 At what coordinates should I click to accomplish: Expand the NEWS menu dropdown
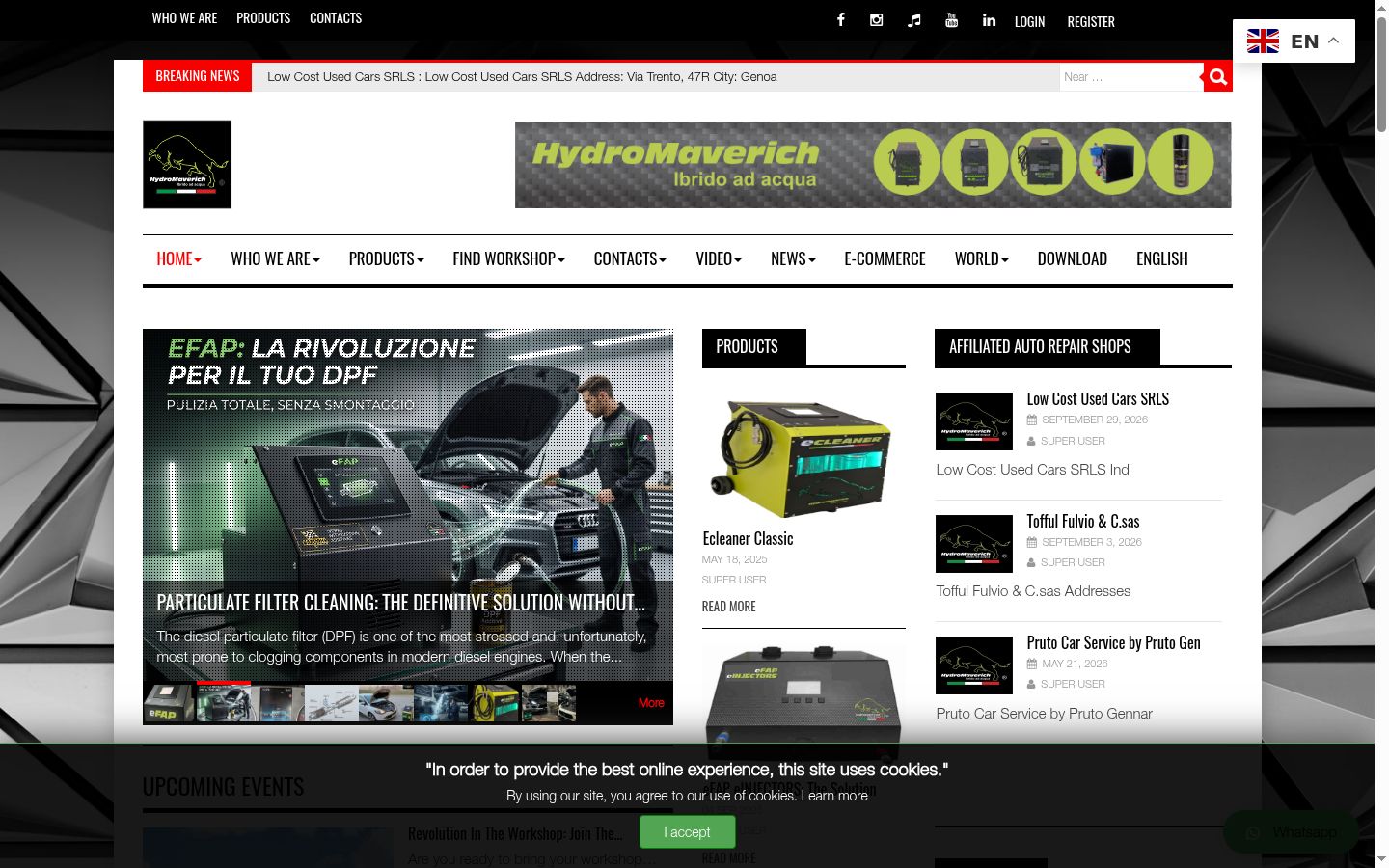tap(793, 258)
